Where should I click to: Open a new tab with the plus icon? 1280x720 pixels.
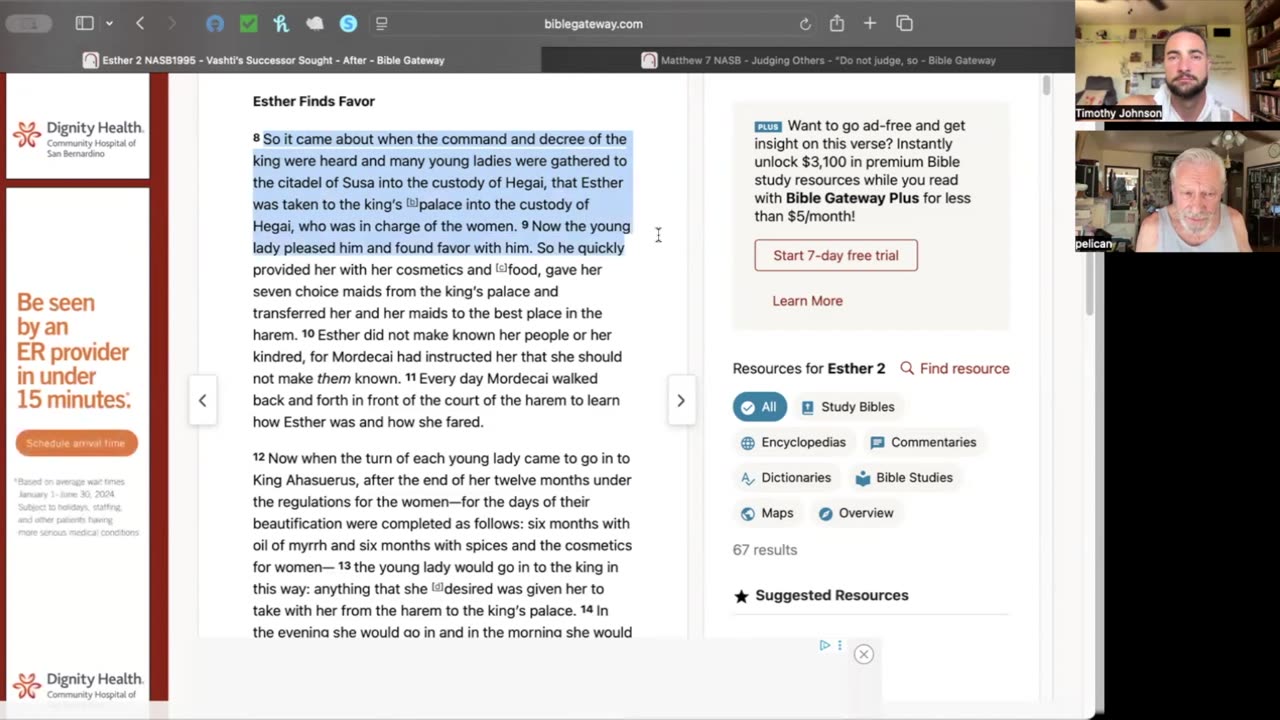click(870, 23)
